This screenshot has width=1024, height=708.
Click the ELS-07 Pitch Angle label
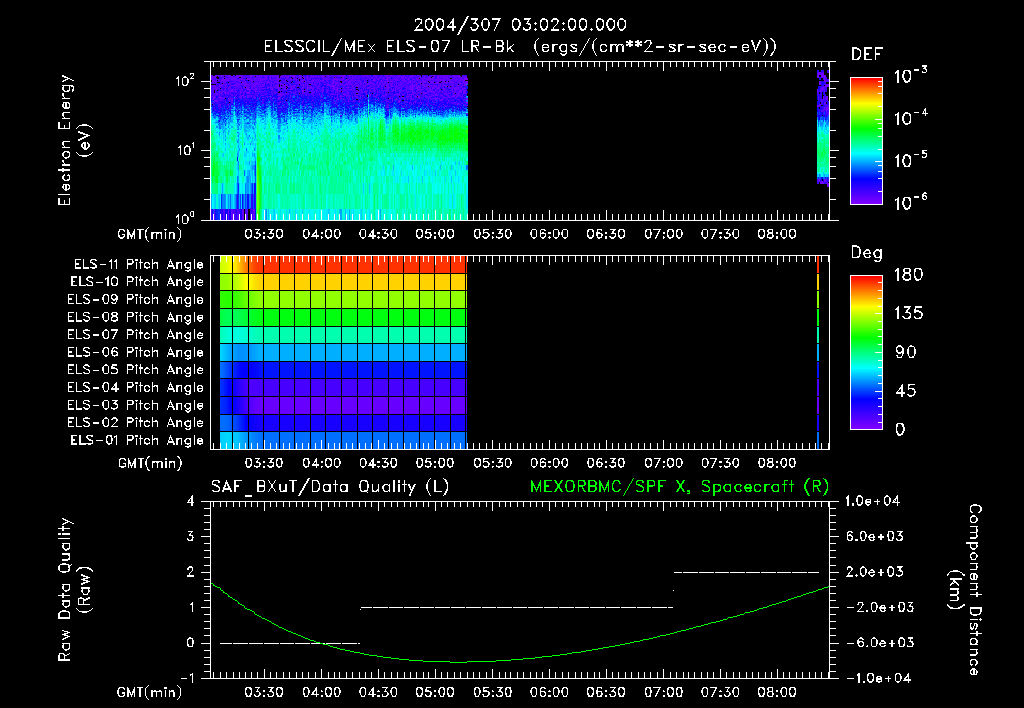[x=135, y=334]
